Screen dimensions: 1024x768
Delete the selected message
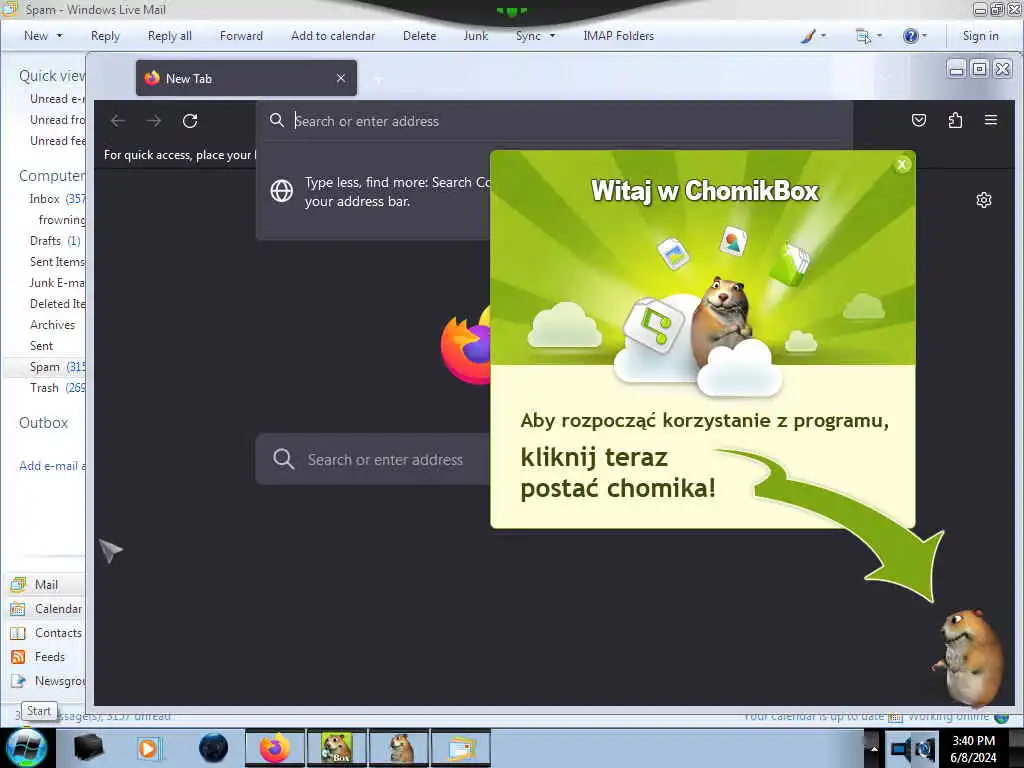point(419,36)
